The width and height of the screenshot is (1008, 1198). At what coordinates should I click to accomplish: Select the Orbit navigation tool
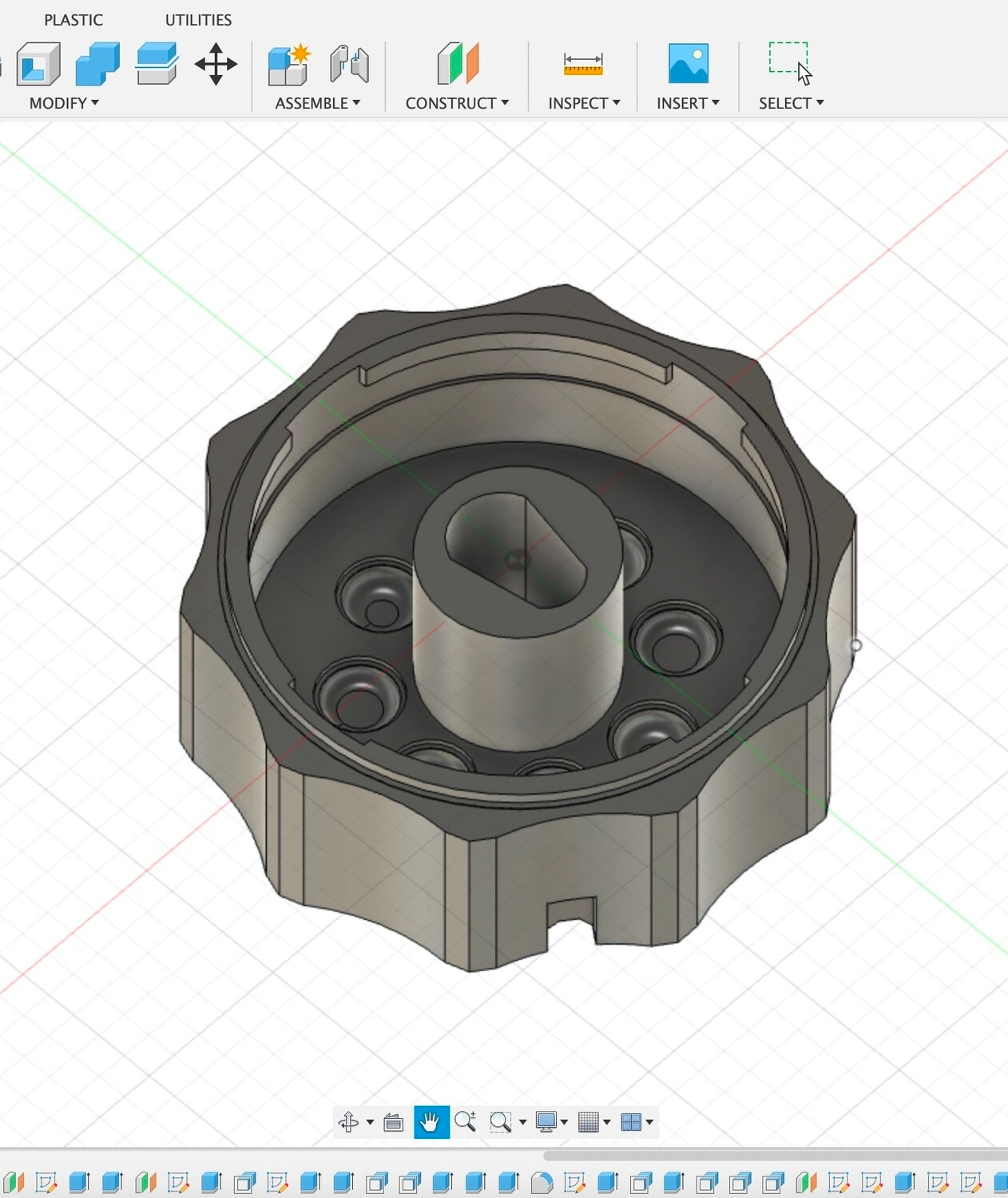pyautogui.click(x=348, y=1122)
